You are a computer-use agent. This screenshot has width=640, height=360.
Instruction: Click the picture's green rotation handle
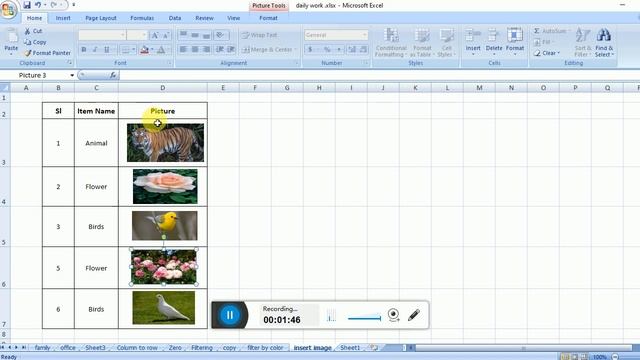click(164, 237)
